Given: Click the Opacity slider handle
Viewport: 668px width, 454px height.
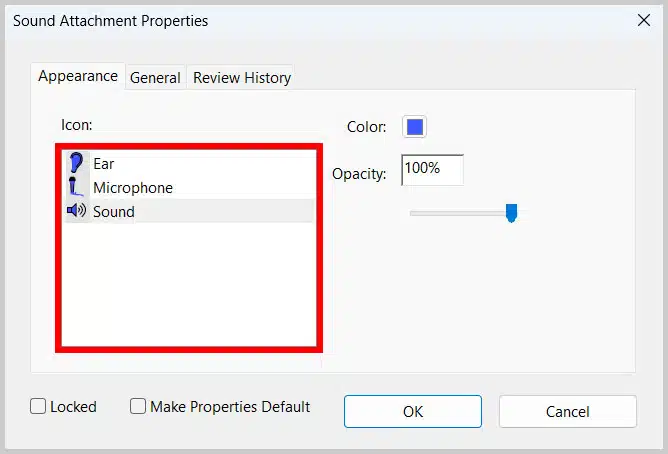Looking at the screenshot, I should tap(511, 213).
